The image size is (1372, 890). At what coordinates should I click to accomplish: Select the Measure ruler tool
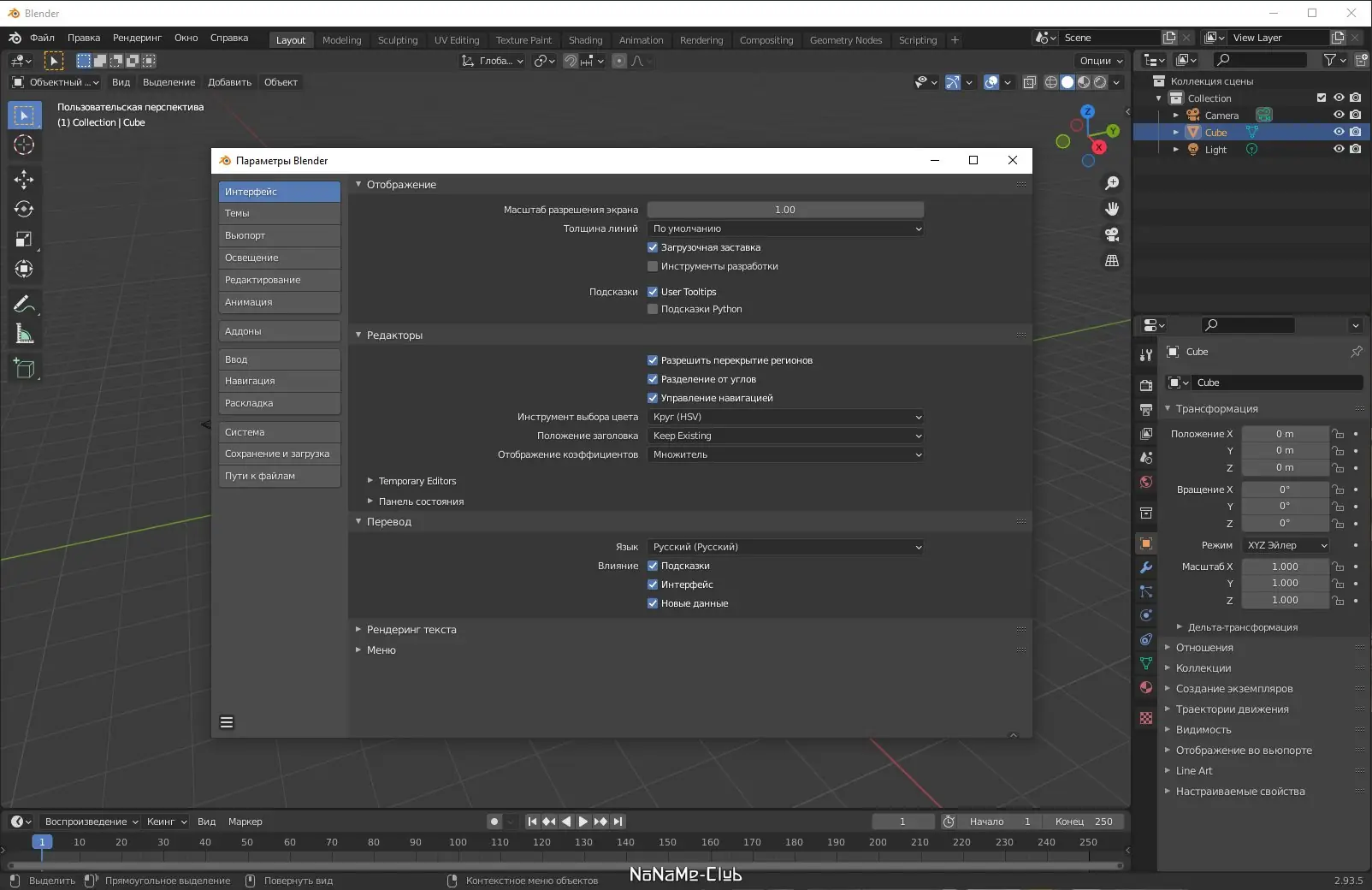click(x=24, y=335)
